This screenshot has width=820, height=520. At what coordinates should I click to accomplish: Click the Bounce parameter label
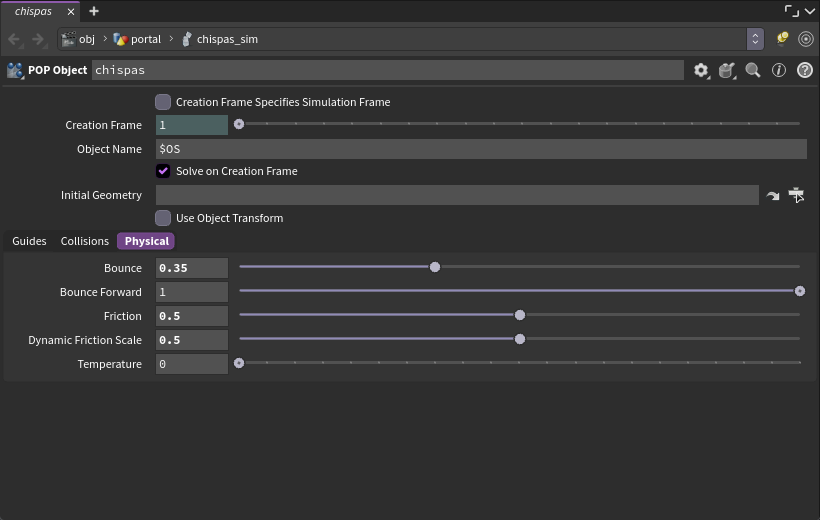click(x=123, y=268)
